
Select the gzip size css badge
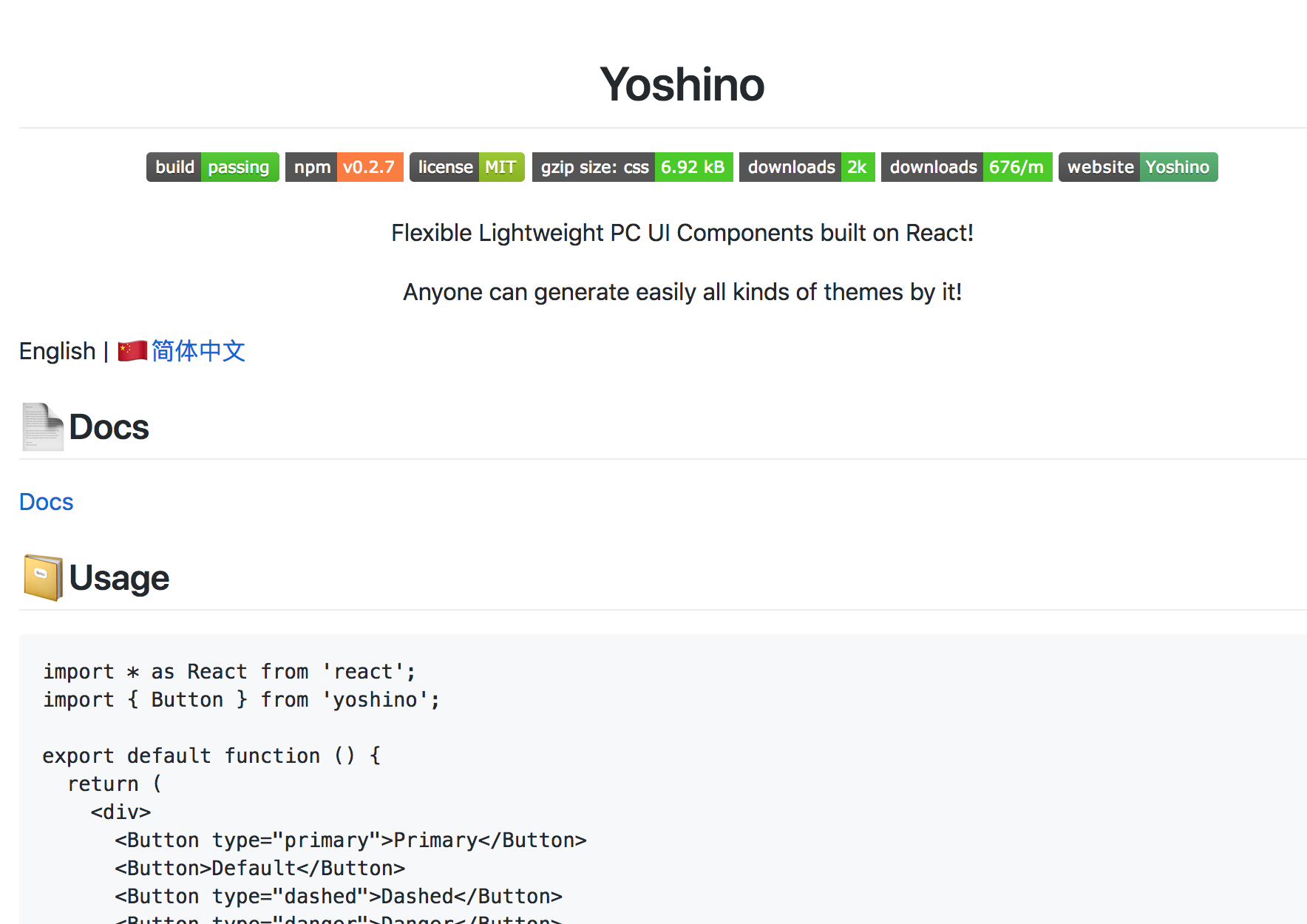tap(632, 167)
